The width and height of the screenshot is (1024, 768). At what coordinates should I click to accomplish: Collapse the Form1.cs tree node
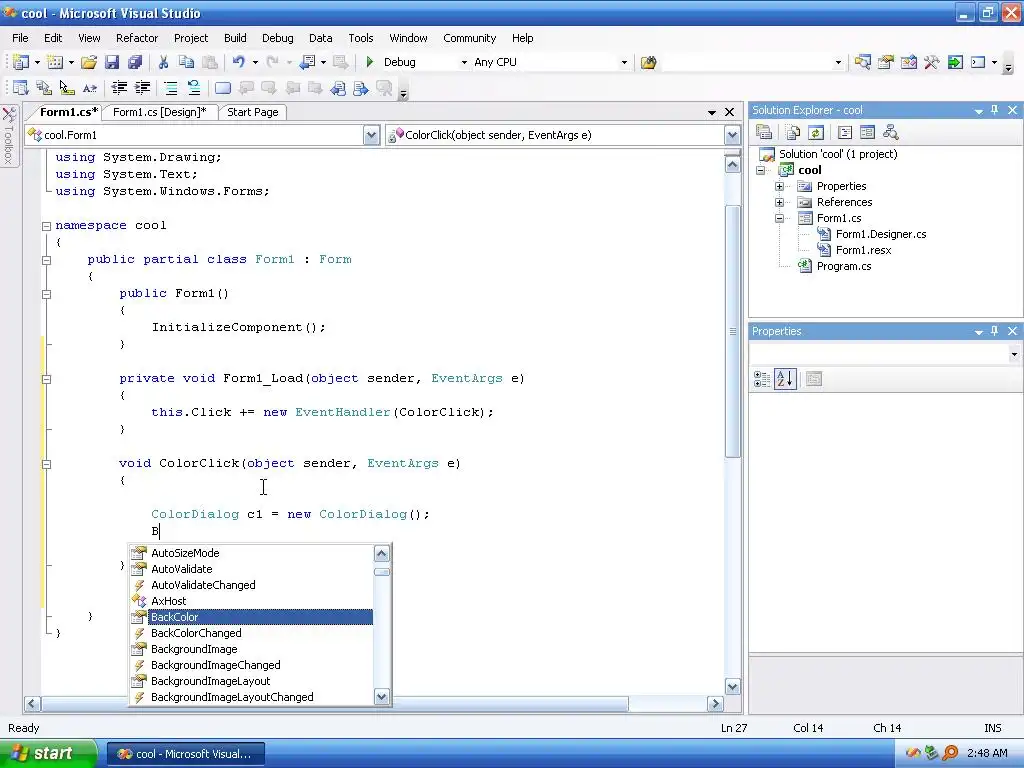(779, 218)
